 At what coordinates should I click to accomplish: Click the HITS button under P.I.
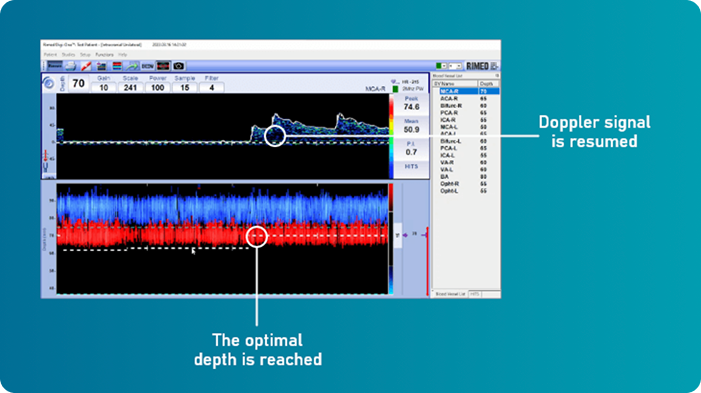coord(411,166)
